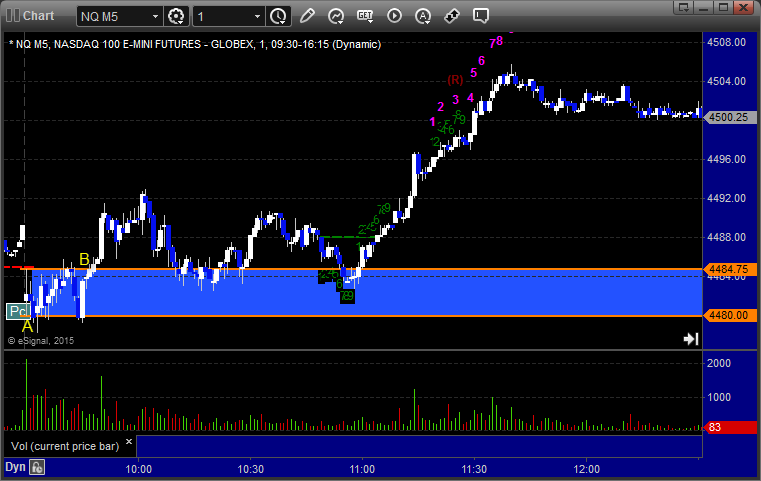The height and width of the screenshot is (481, 761).
Task: Click the bar replay play icon
Action: 394,16
